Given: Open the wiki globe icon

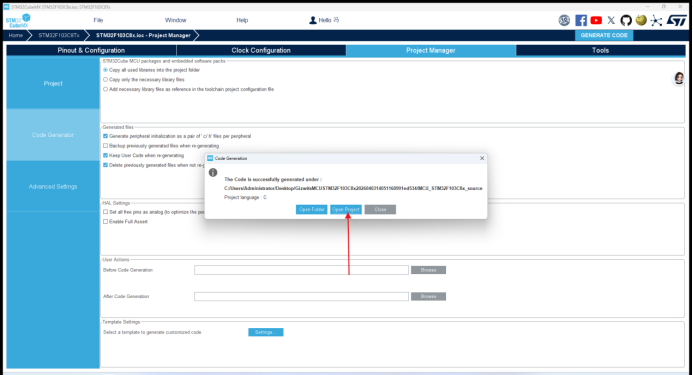Looking at the screenshot, I should click(641, 20).
